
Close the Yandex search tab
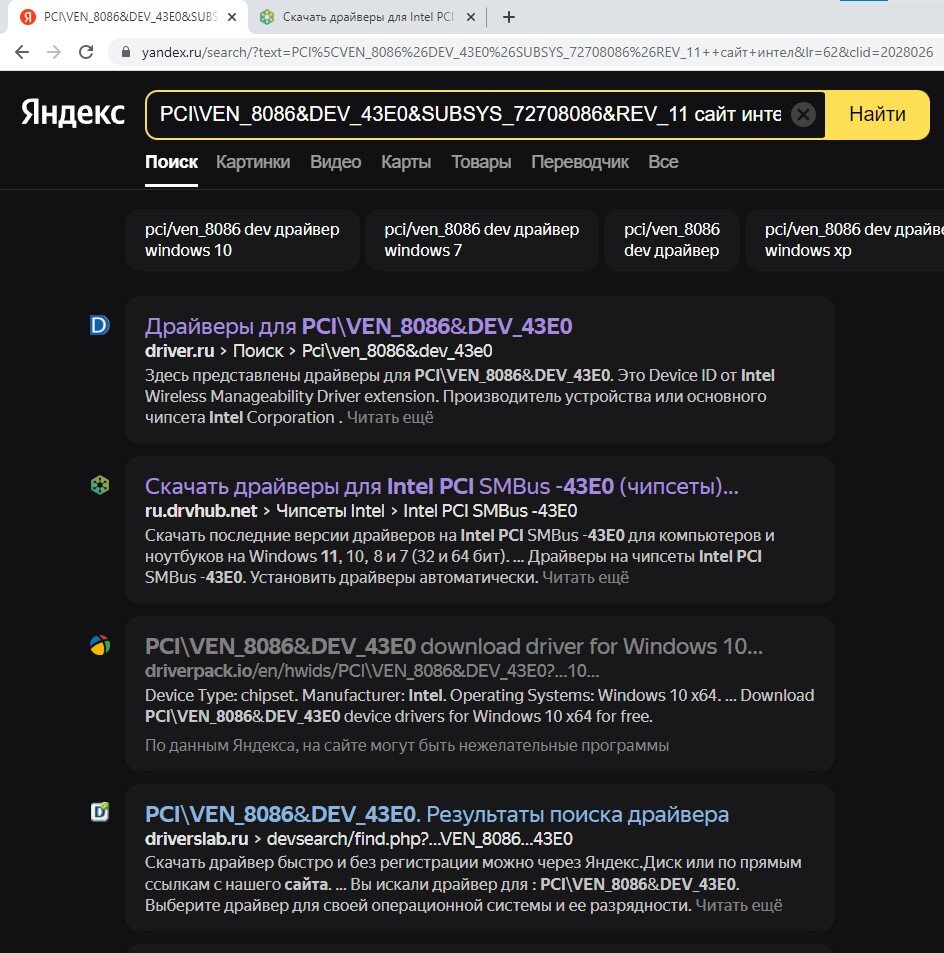(x=232, y=17)
